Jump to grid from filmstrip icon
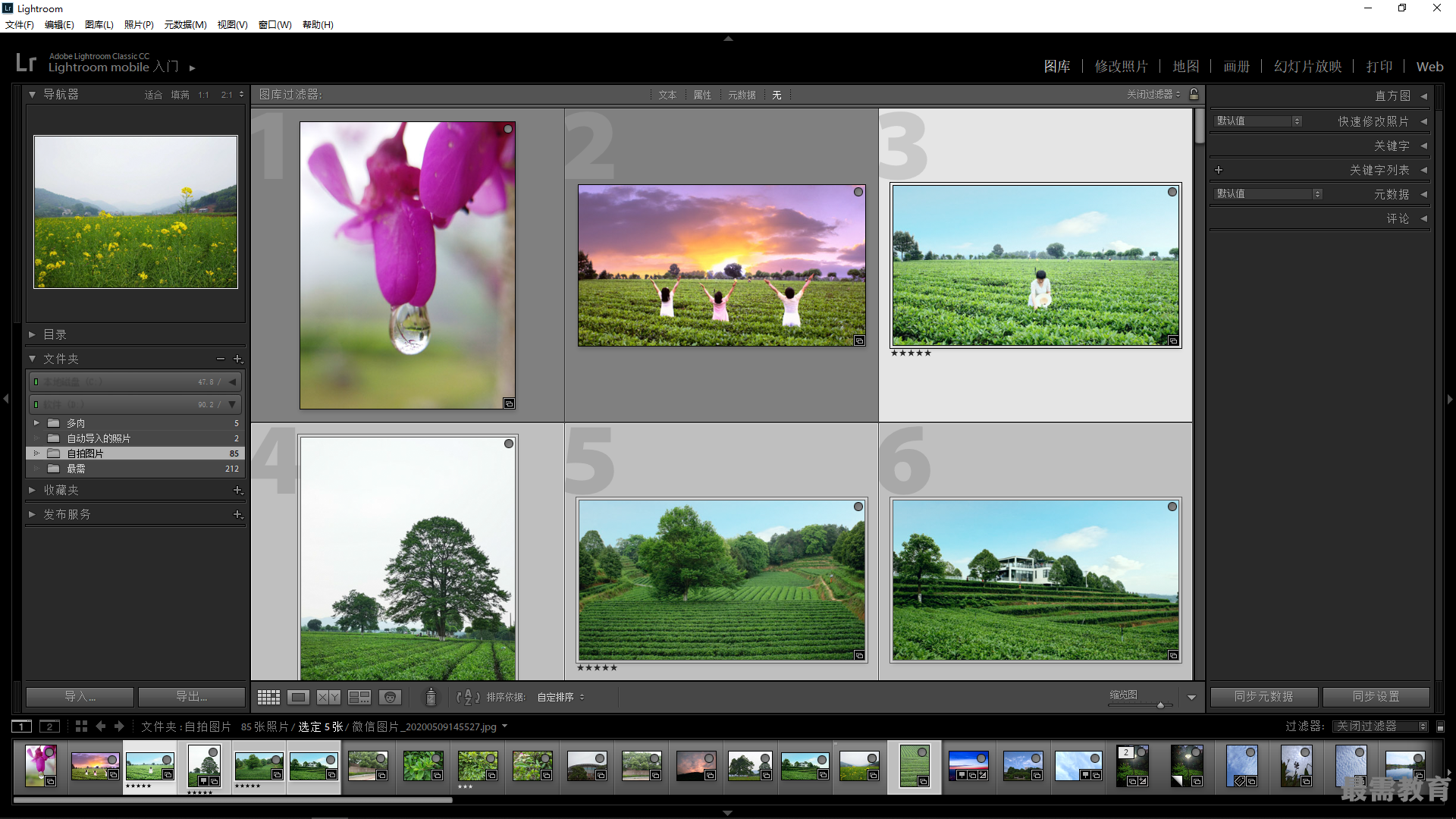This screenshot has width=1456, height=819. 81,726
